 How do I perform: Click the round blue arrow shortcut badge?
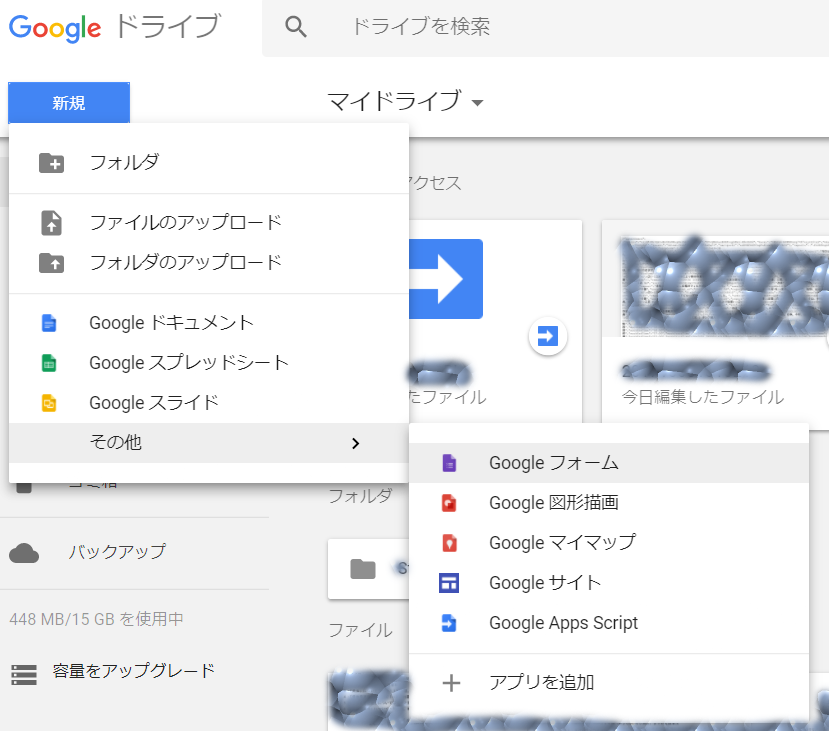548,336
